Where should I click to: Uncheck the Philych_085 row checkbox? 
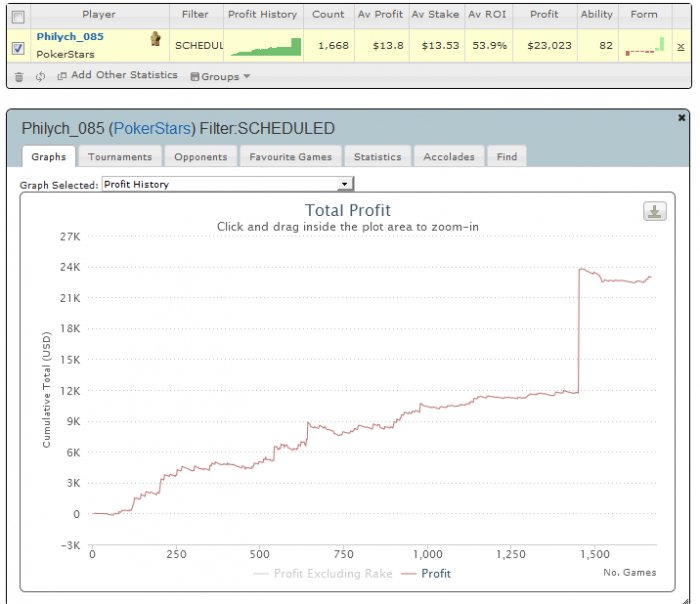(x=18, y=46)
